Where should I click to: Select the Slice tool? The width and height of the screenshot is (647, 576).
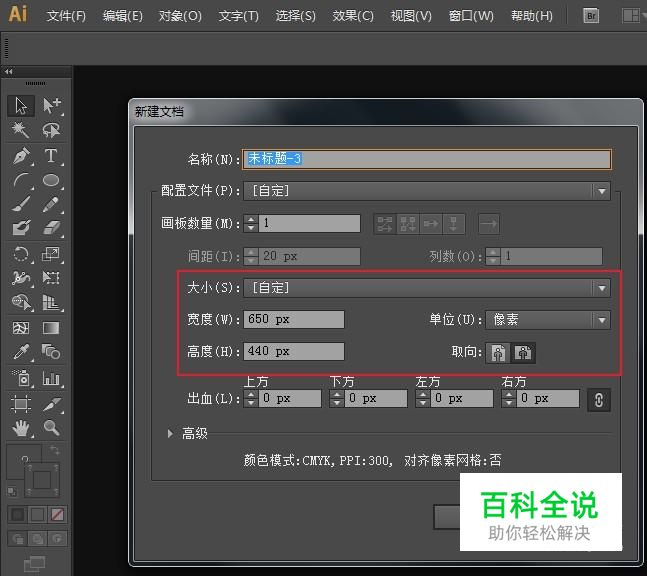(51, 404)
